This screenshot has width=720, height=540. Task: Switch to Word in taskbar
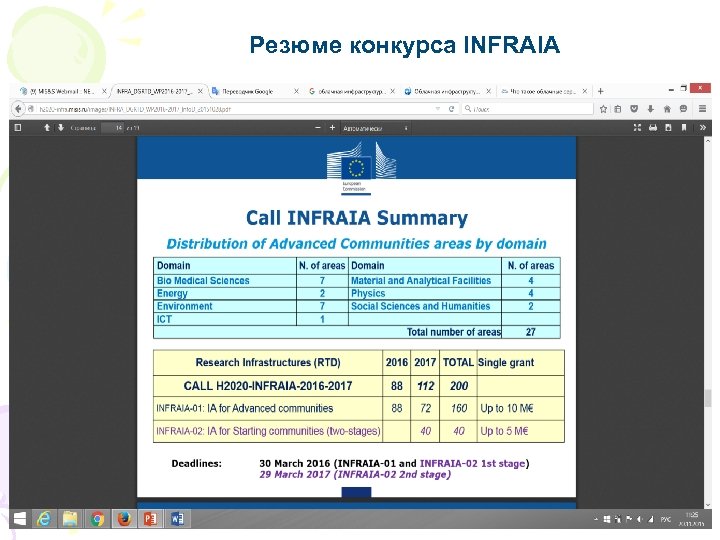tap(177, 519)
